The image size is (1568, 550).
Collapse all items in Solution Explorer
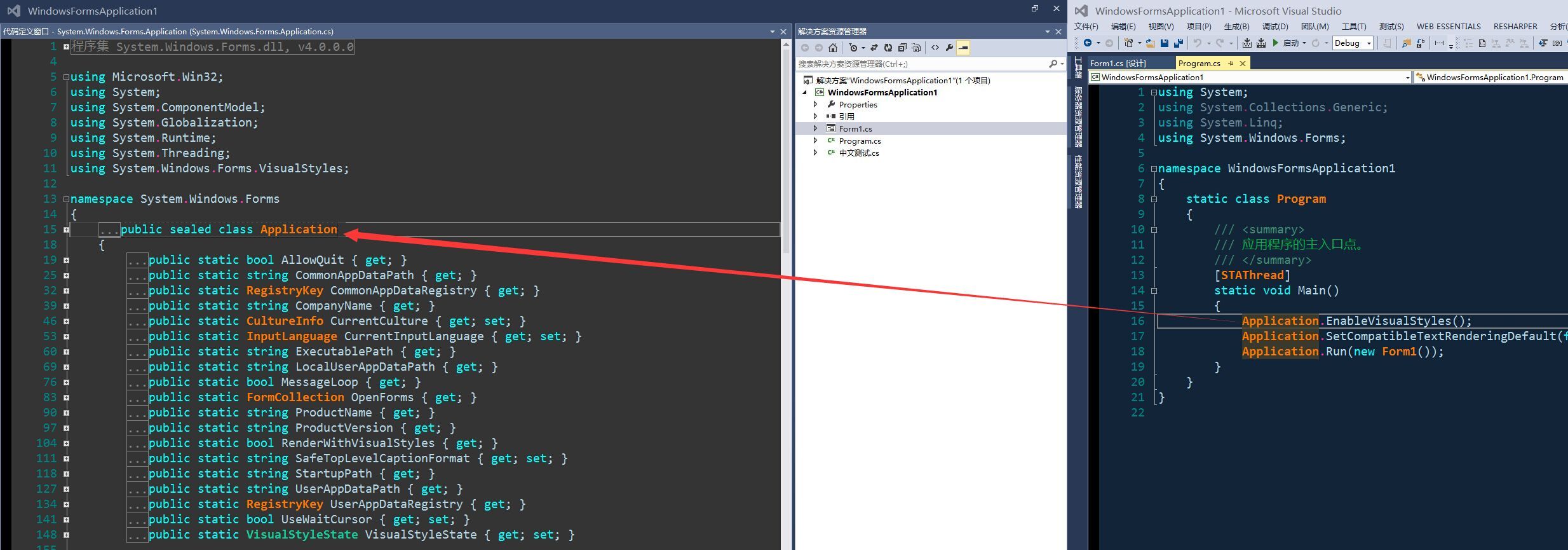[x=902, y=48]
